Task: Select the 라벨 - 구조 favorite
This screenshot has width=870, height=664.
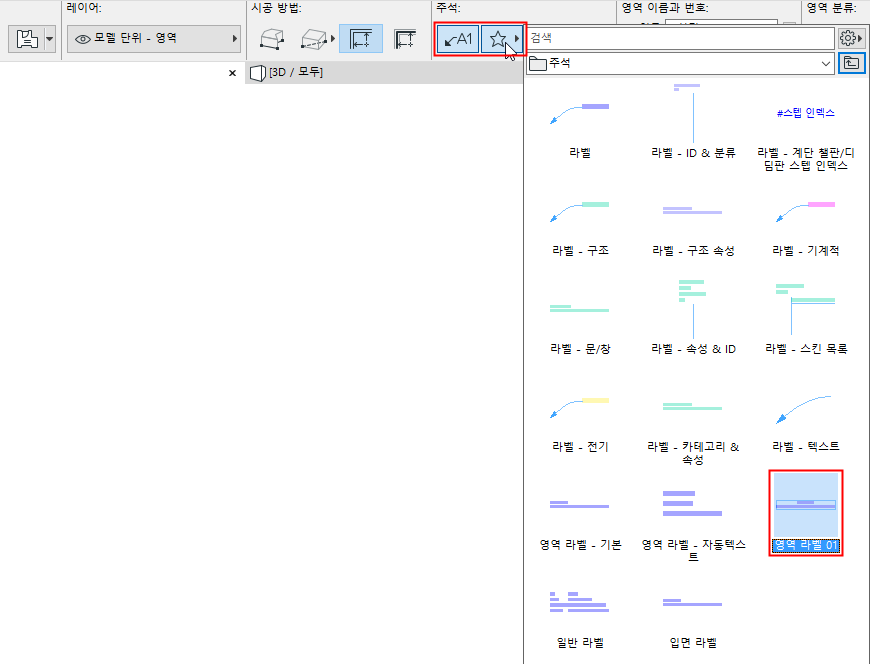Action: tap(580, 225)
